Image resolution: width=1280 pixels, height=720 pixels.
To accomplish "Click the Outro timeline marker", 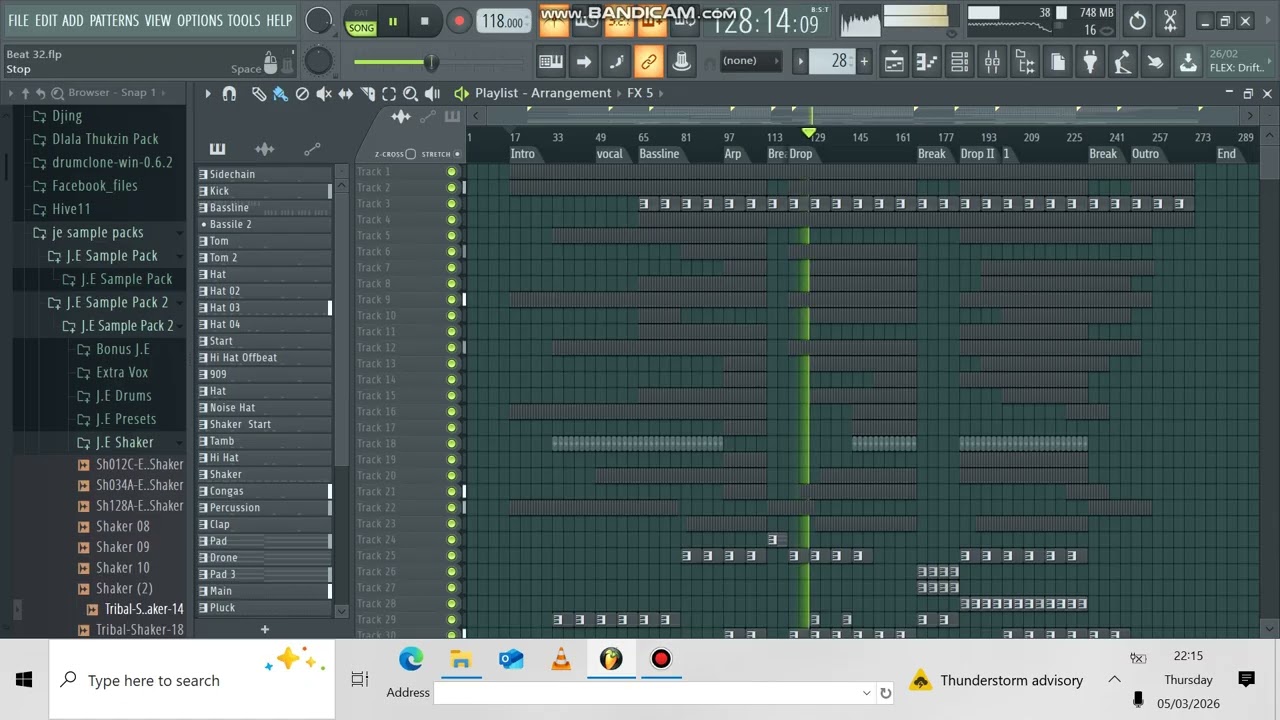I will click(x=1145, y=154).
